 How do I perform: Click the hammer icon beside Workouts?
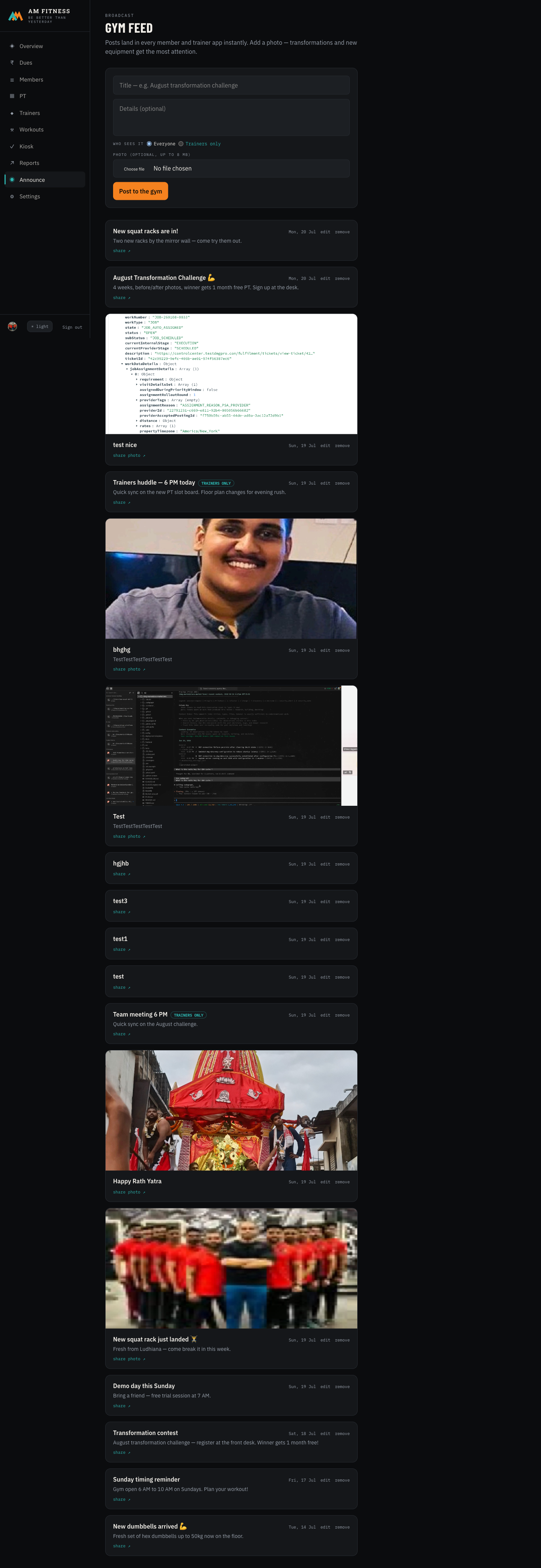pos(12,130)
